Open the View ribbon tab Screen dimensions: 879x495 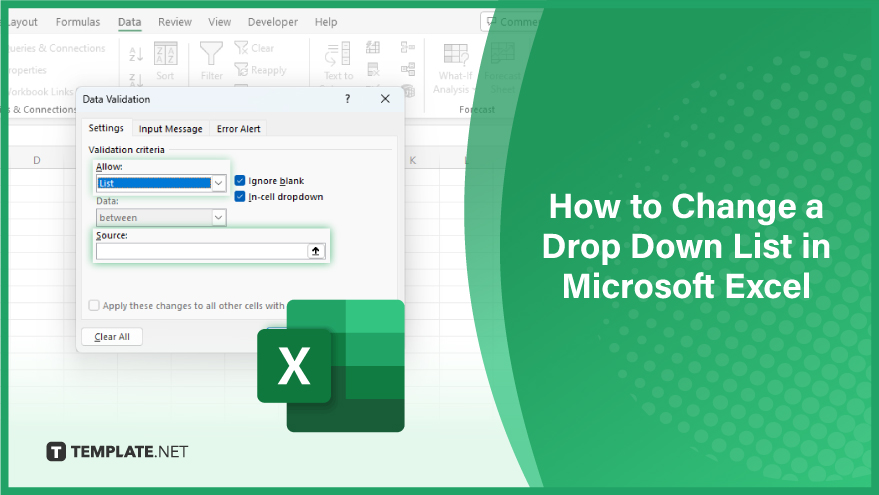(219, 22)
